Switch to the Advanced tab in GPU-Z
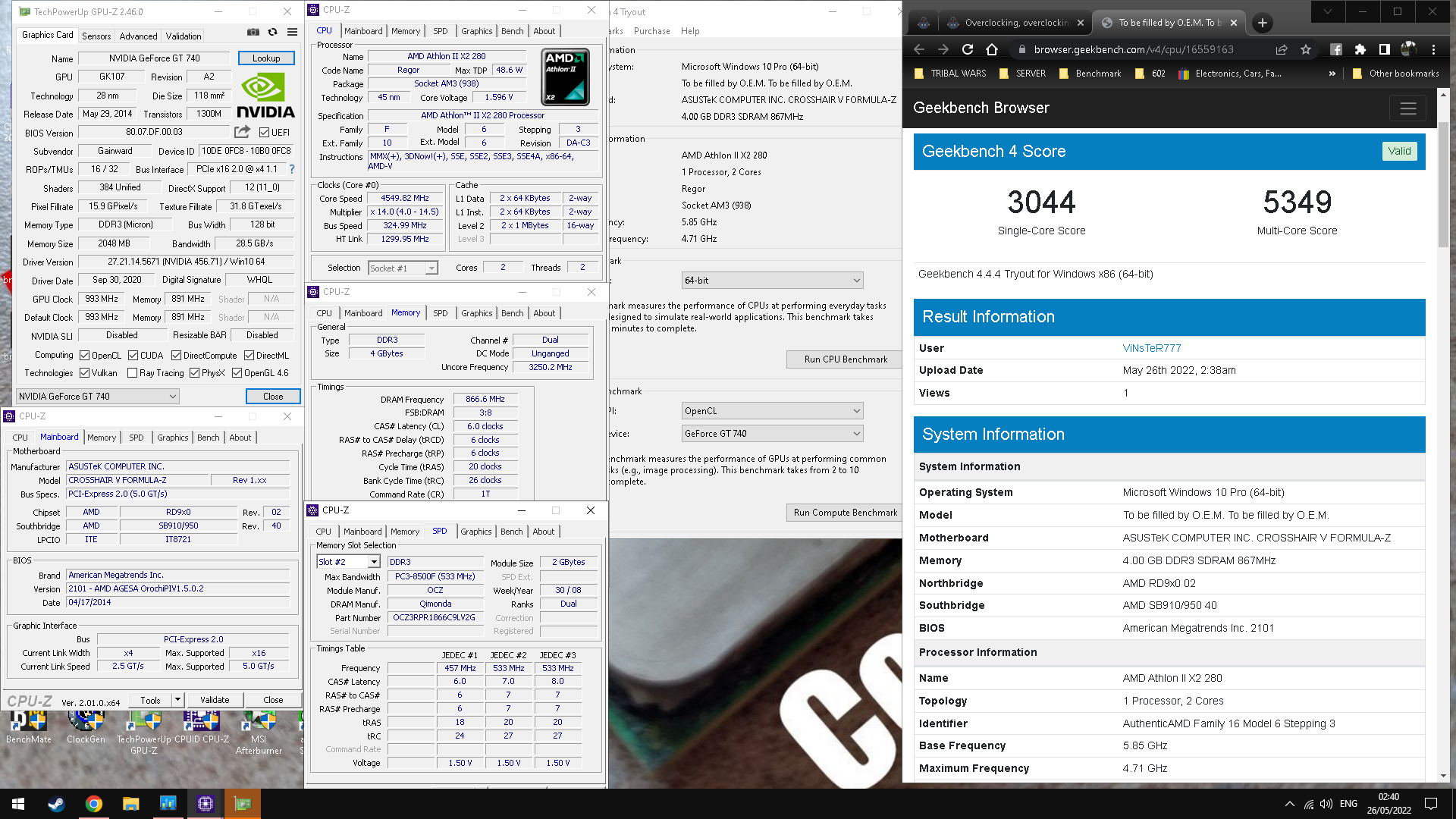Viewport: 1456px width, 819px height. coord(138,36)
